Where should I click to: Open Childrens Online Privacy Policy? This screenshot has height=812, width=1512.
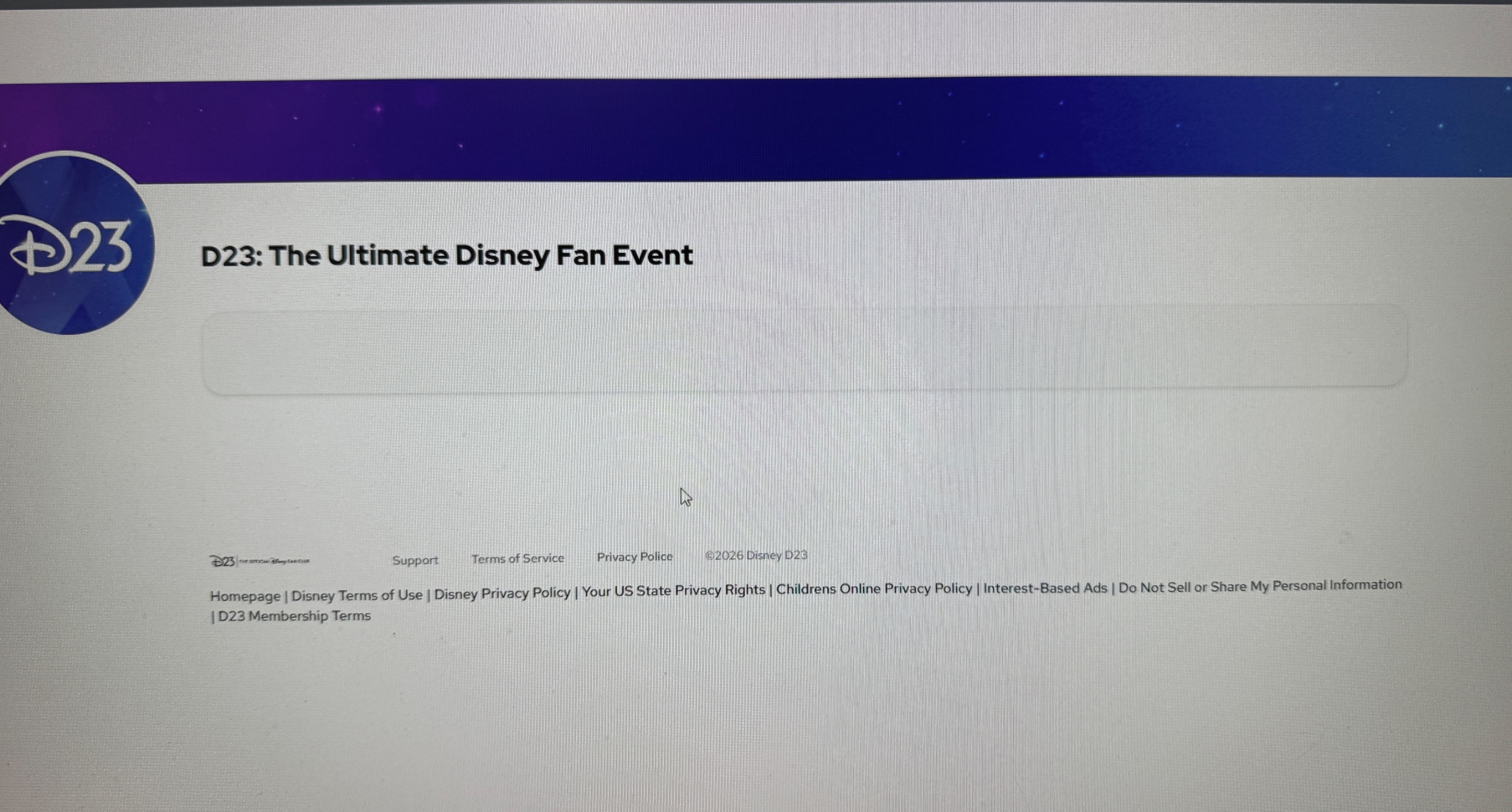tap(874, 589)
